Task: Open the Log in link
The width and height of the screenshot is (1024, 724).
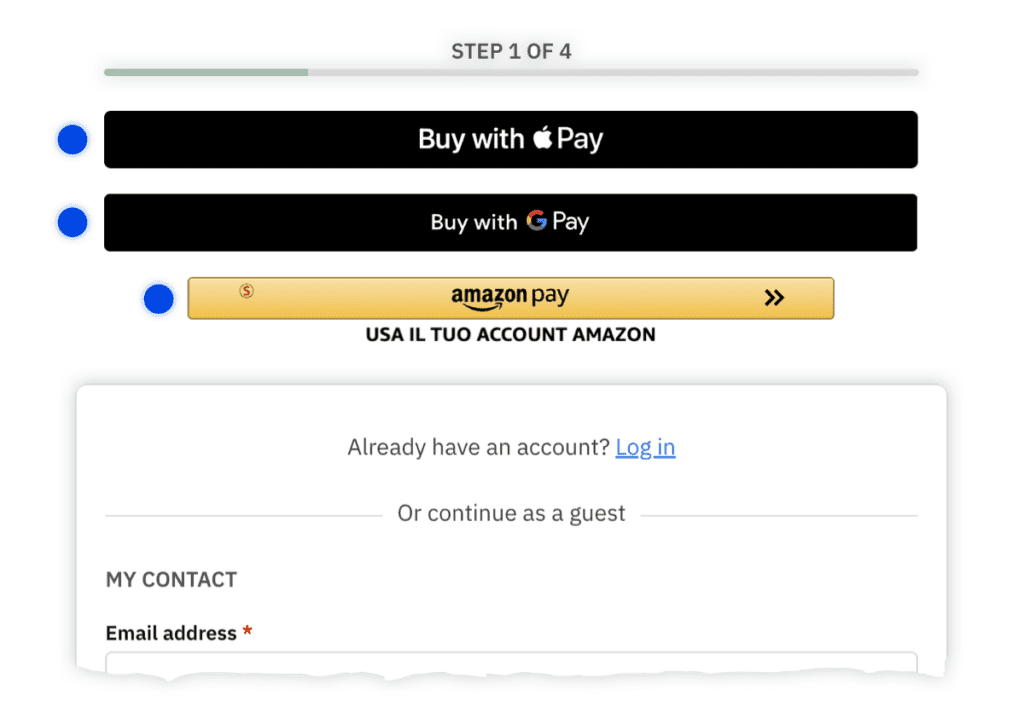Action: pos(645,447)
